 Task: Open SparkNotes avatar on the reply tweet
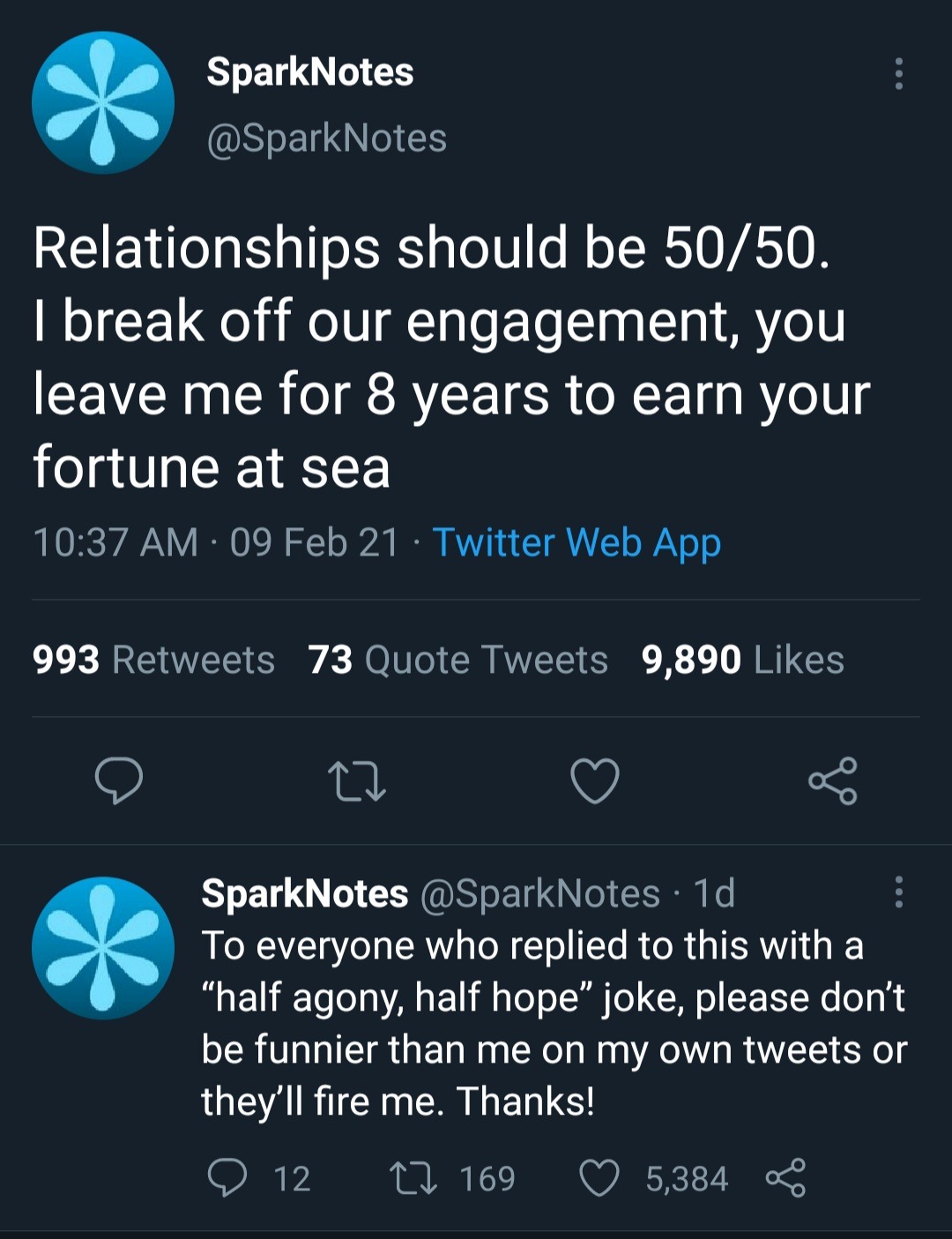click(103, 948)
